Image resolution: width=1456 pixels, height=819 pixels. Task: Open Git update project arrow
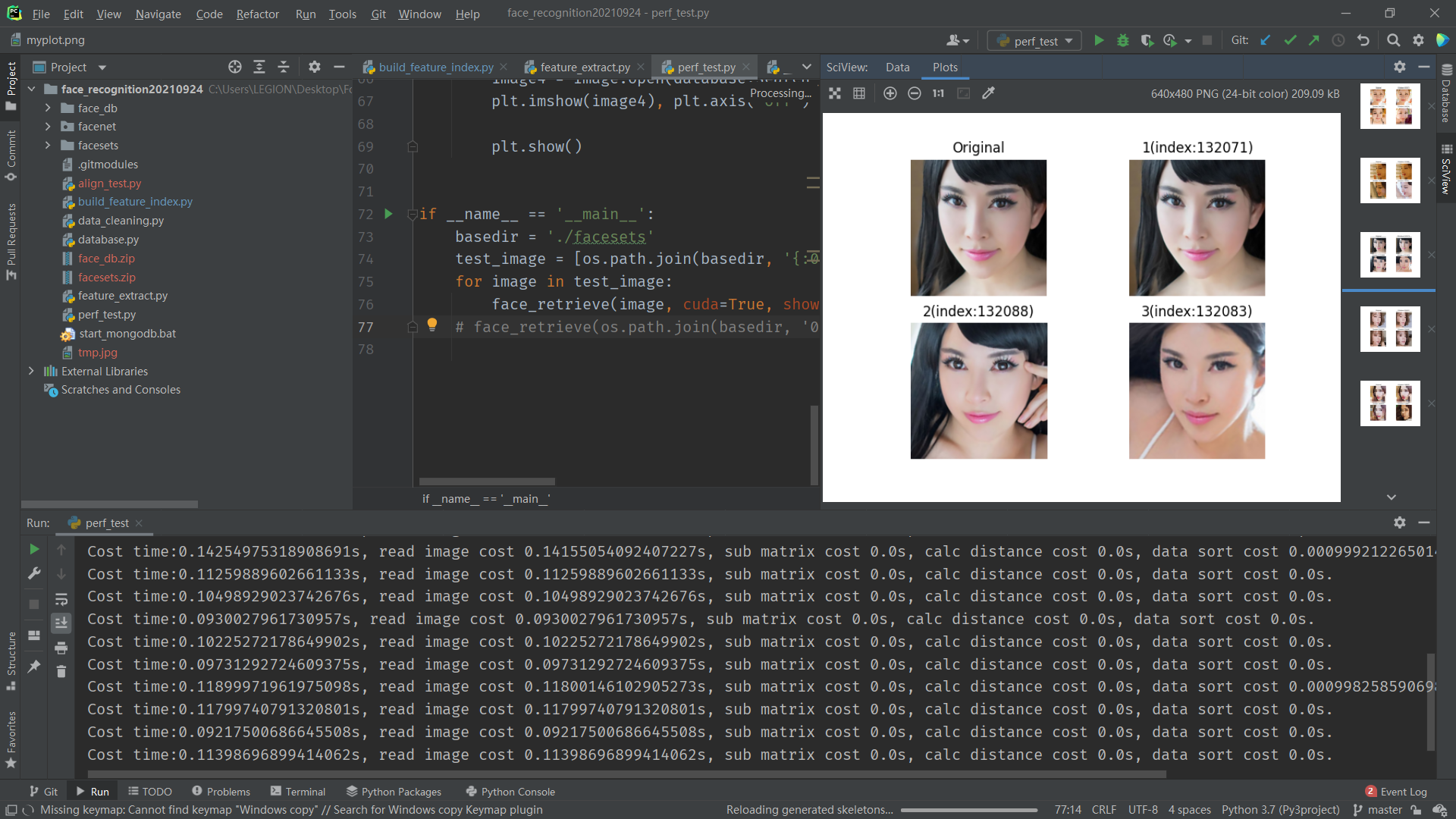[1265, 40]
